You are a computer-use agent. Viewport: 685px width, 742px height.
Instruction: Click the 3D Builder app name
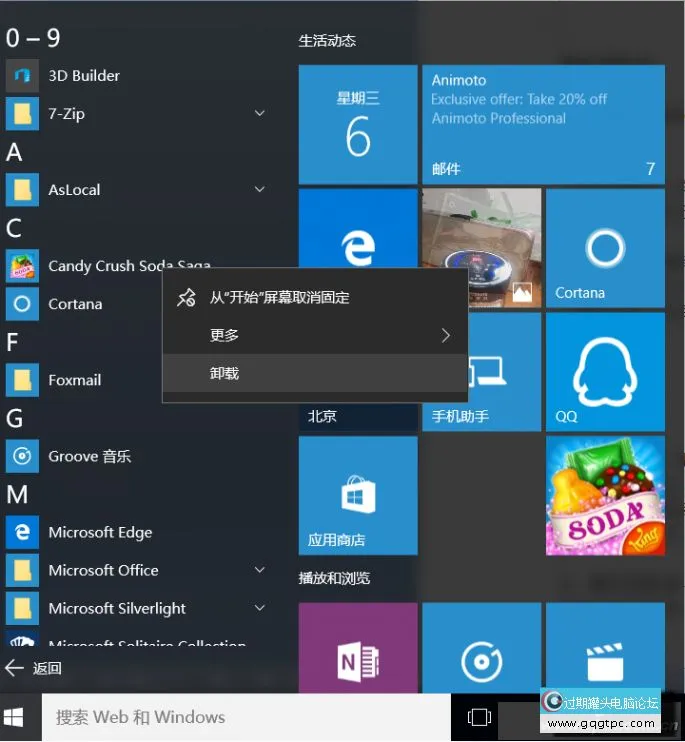coord(84,76)
